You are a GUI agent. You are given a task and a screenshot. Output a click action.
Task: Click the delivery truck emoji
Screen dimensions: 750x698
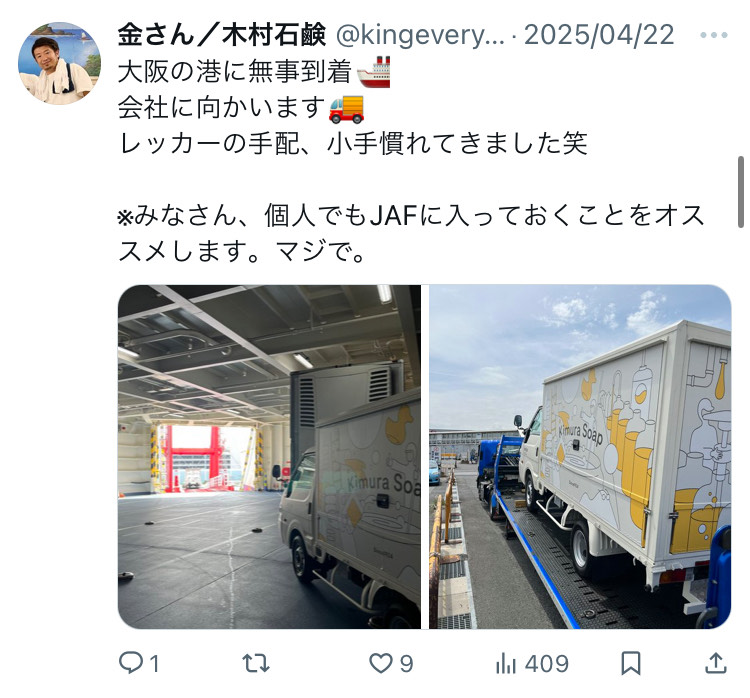tap(347, 108)
